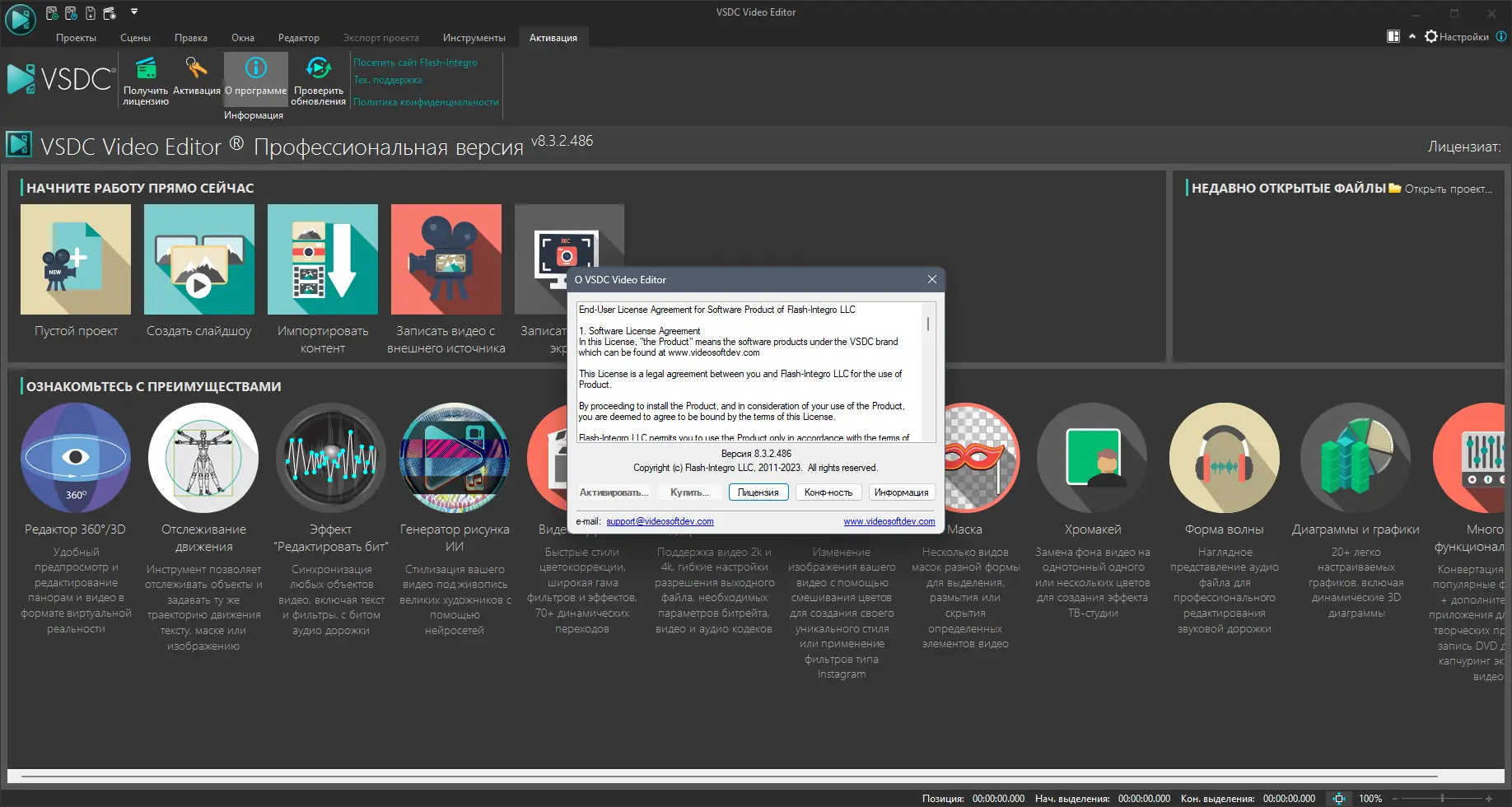Open the Посетить сайт Flash-Integro link
The width and height of the screenshot is (1512, 807).
(x=415, y=63)
